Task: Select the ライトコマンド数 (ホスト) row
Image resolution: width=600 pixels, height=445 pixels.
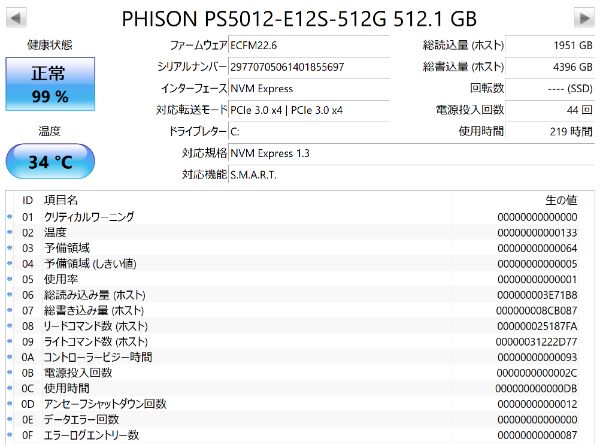Action: coord(293,342)
